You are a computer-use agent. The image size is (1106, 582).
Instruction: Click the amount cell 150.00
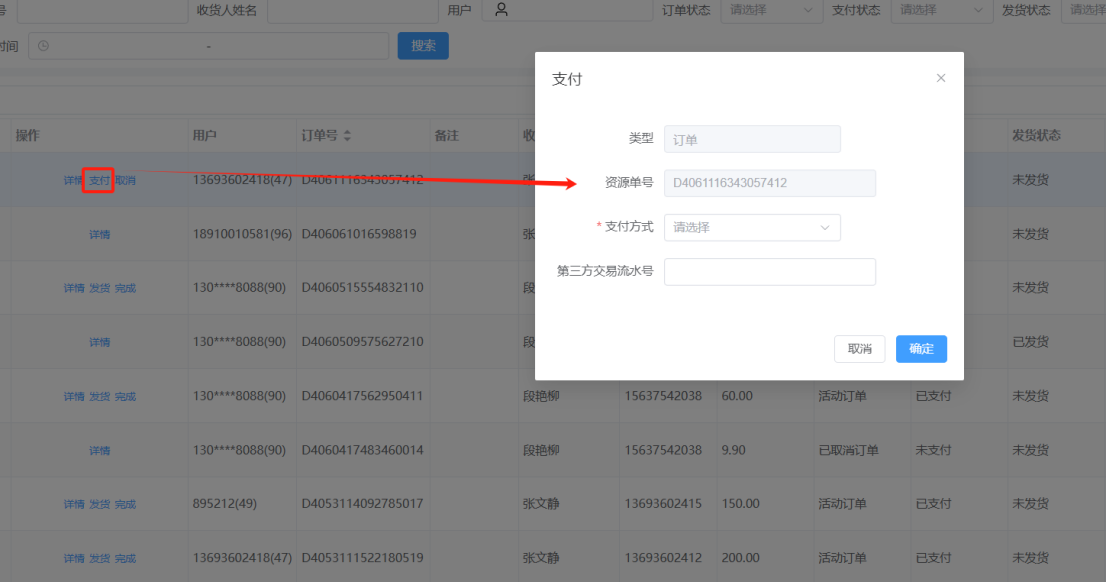(x=741, y=504)
